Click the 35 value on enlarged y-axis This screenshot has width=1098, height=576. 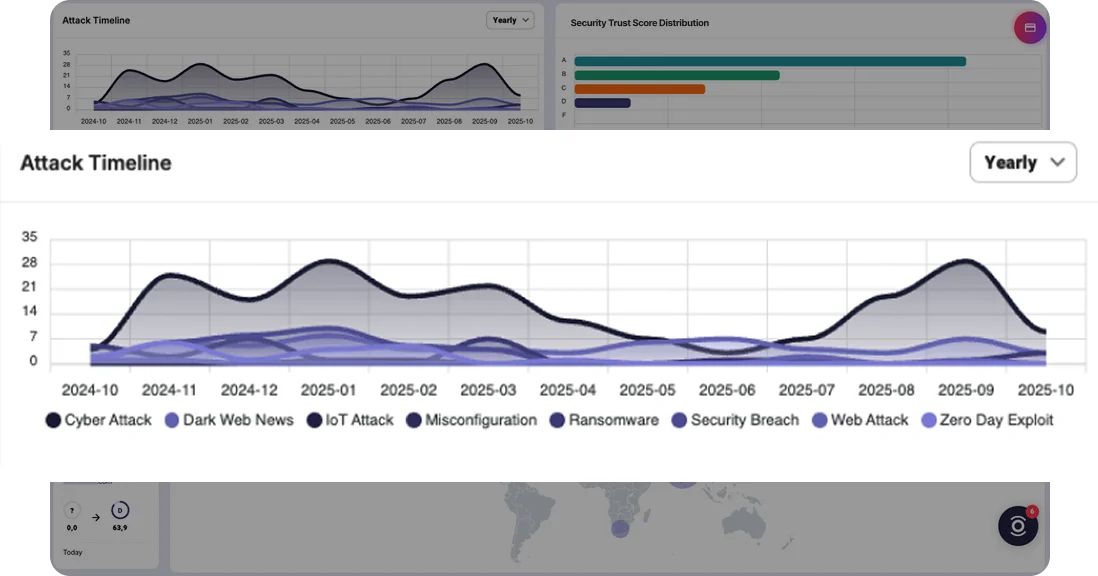pyautogui.click(x=29, y=237)
